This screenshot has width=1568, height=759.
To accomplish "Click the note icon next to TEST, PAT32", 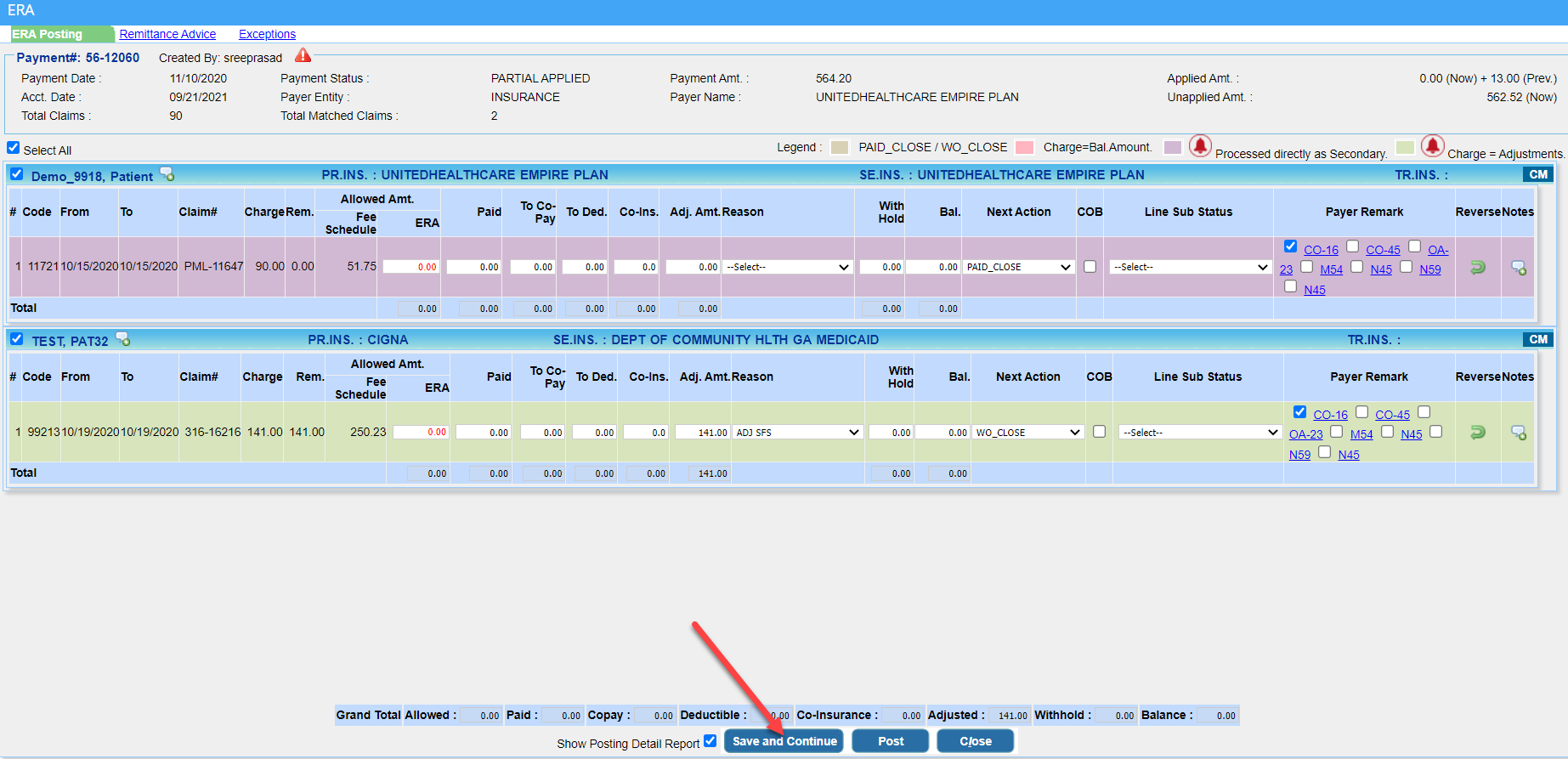I will tap(123, 340).
